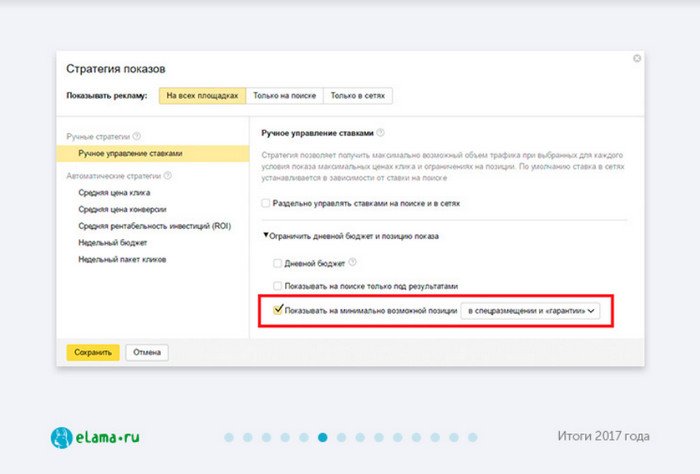
Task: Click the Сохранить button
Action: pyautogui.click(x=93, y=352)
